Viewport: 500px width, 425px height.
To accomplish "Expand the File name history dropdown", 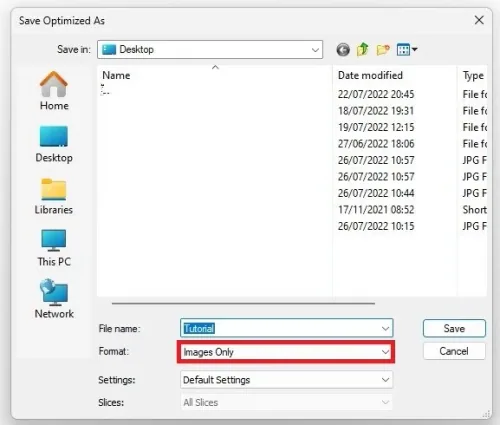I will coord(385,328).
